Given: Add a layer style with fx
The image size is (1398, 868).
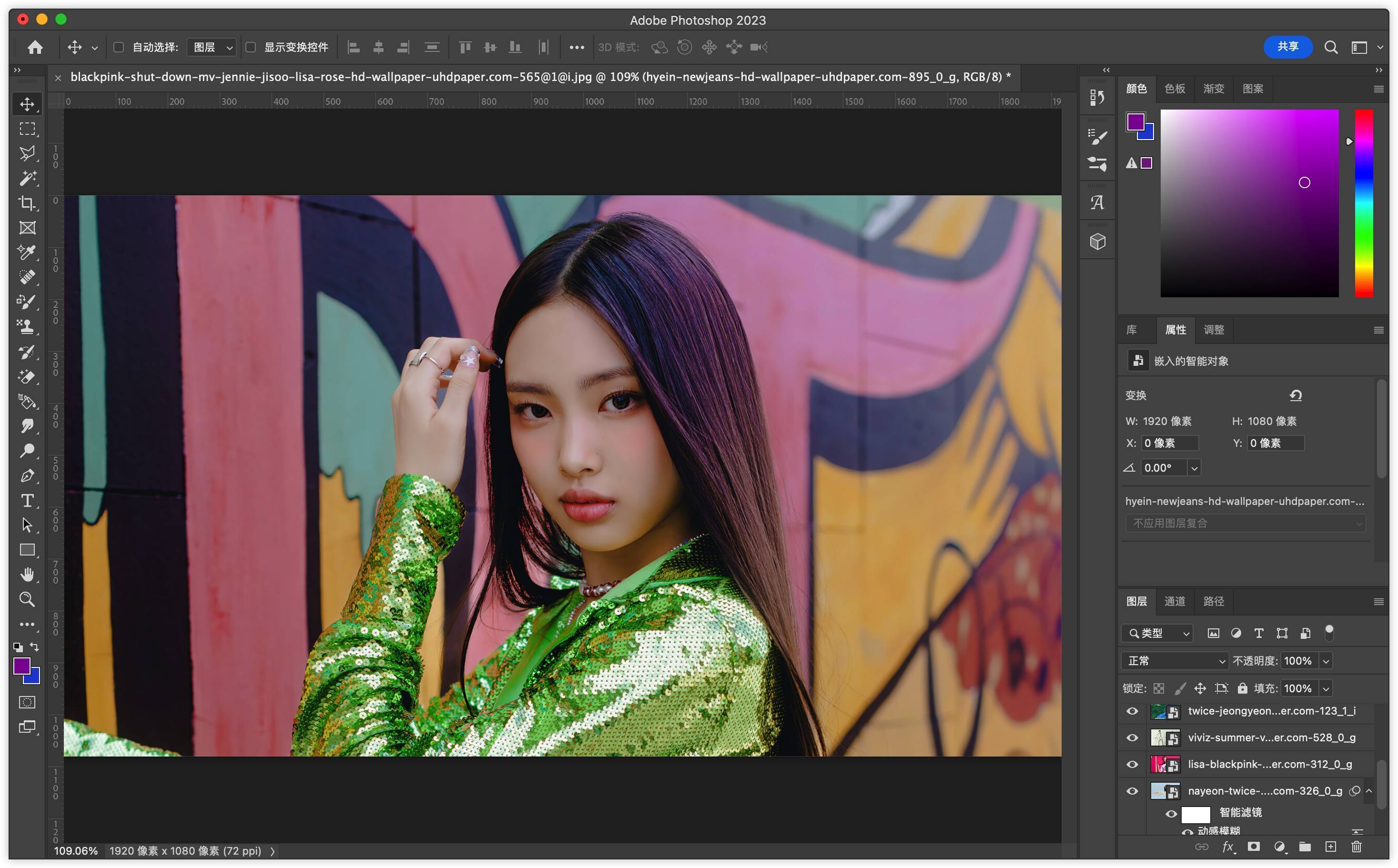Looking at the screenshot, I should pyautogui.click(x=1227, y=846).
